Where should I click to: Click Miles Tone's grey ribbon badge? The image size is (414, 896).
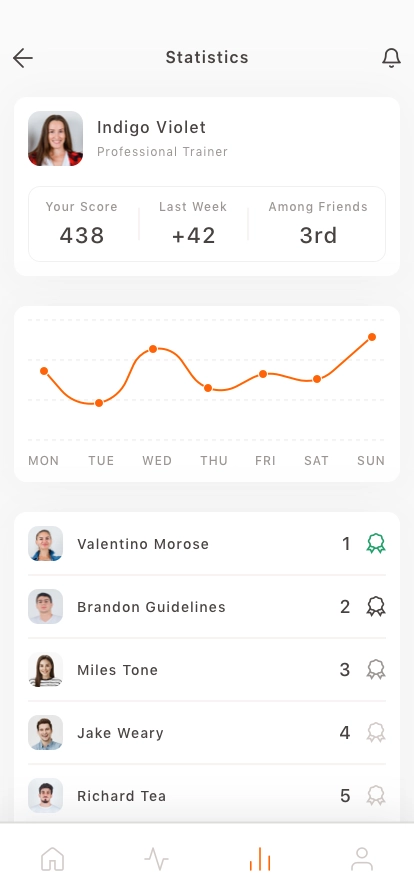point(376,669)
